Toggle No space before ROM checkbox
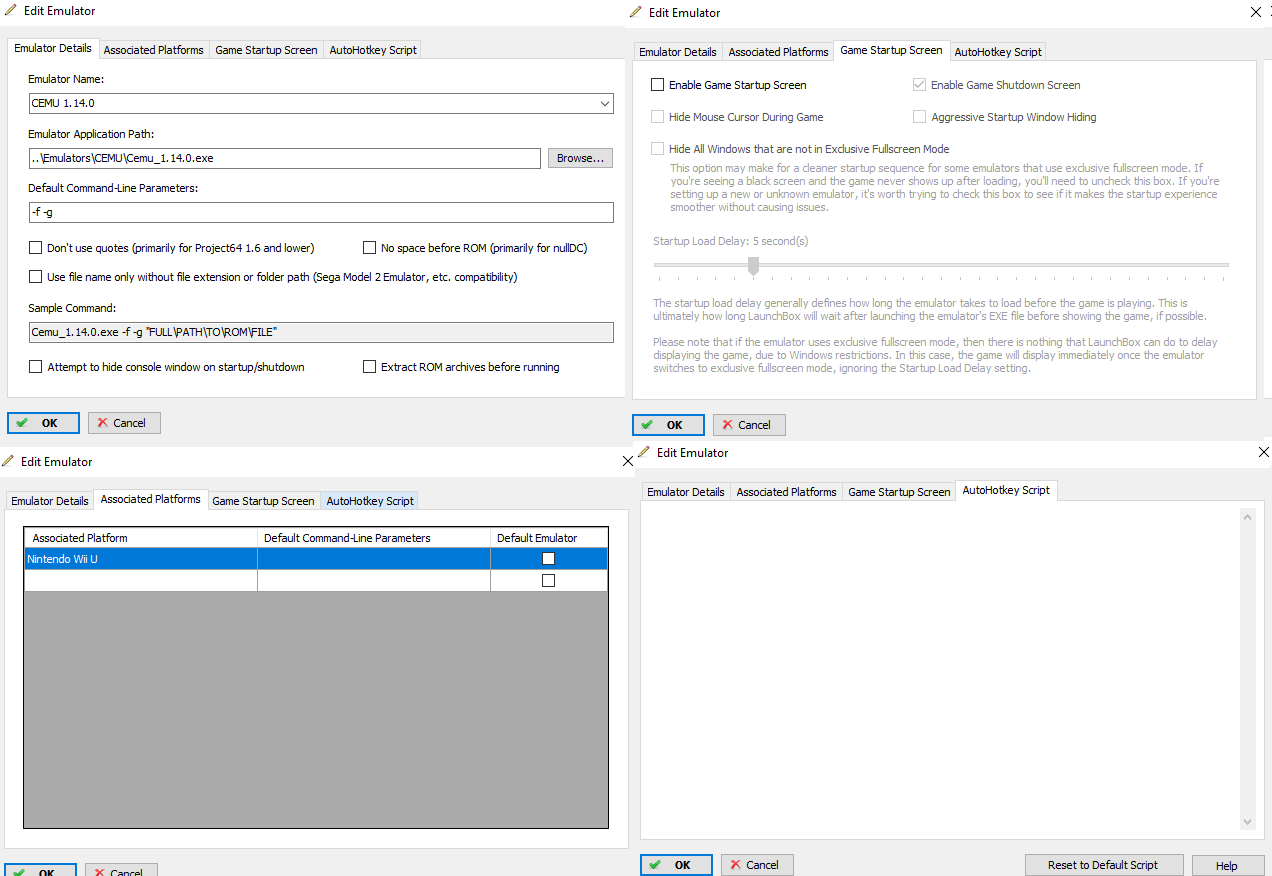Screen dimensions: 1272x876 (x=370, y=248)
